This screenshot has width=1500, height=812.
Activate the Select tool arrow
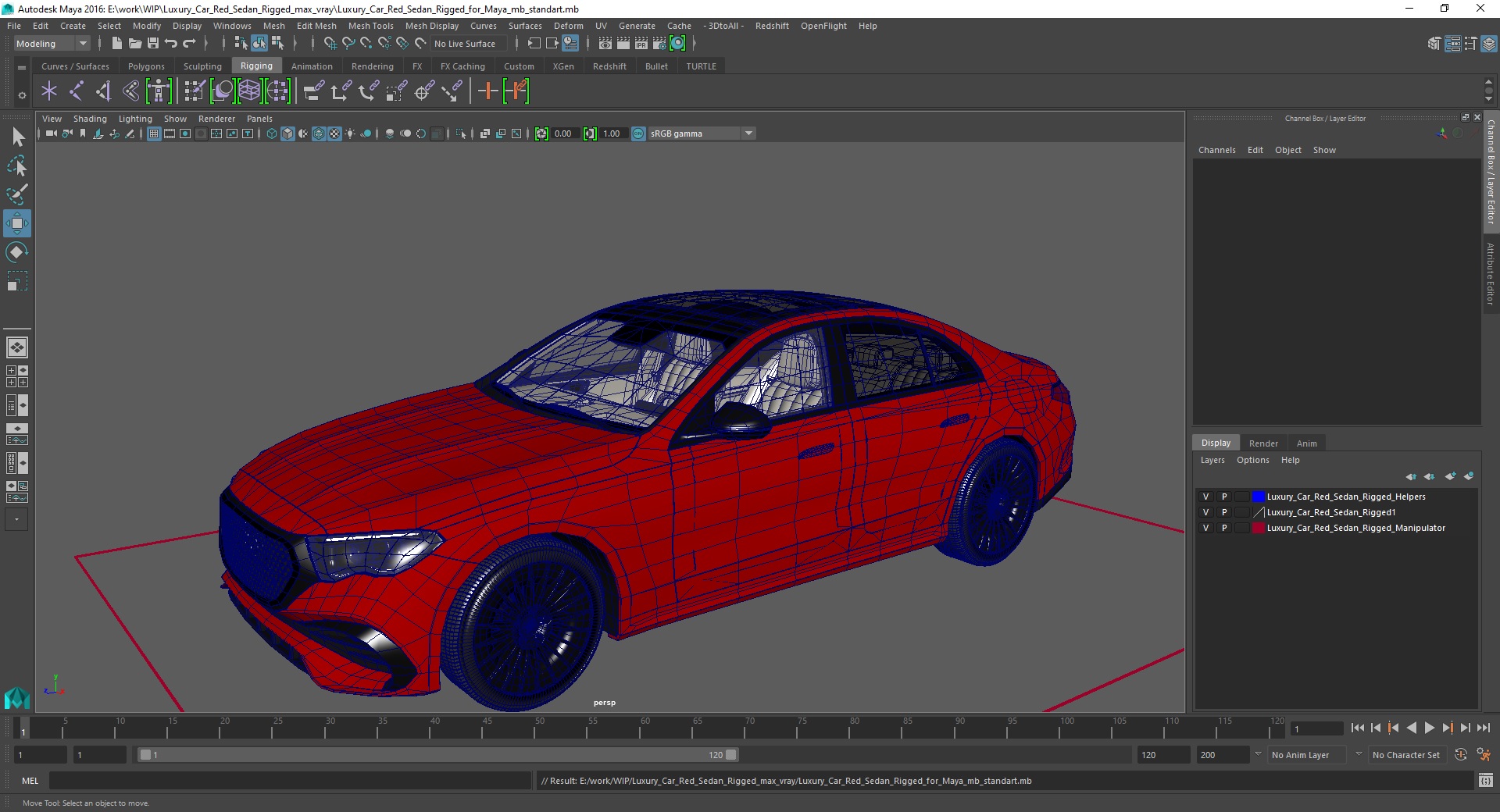[17, 137]
